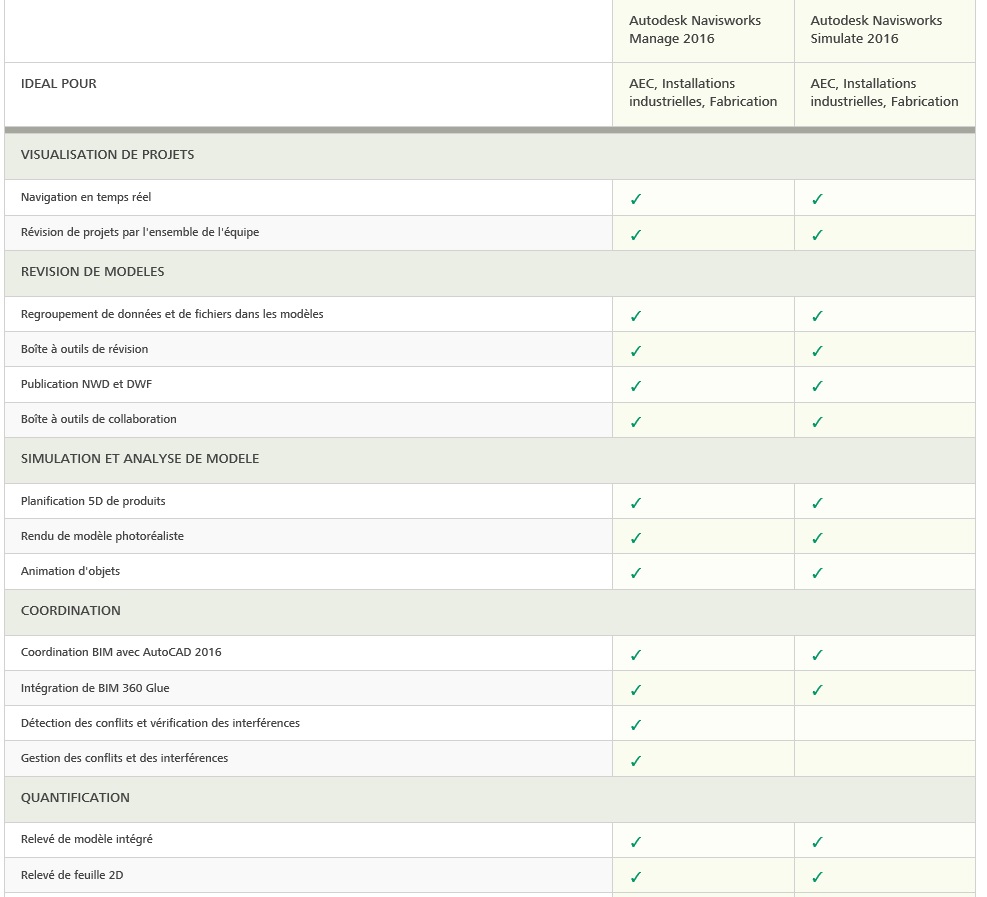
Task: Select Simulate checkmark for Relevé de feuille 2D
Action: click(817, 876)
